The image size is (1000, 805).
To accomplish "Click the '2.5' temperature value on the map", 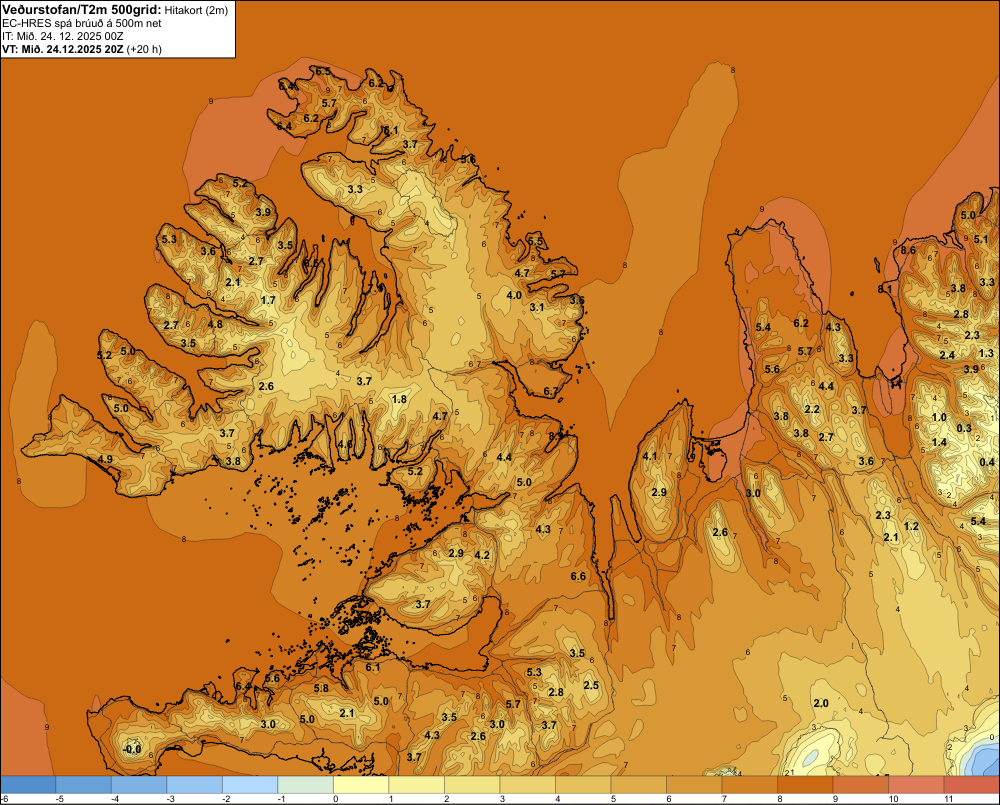I will click(x=591, y=685).
